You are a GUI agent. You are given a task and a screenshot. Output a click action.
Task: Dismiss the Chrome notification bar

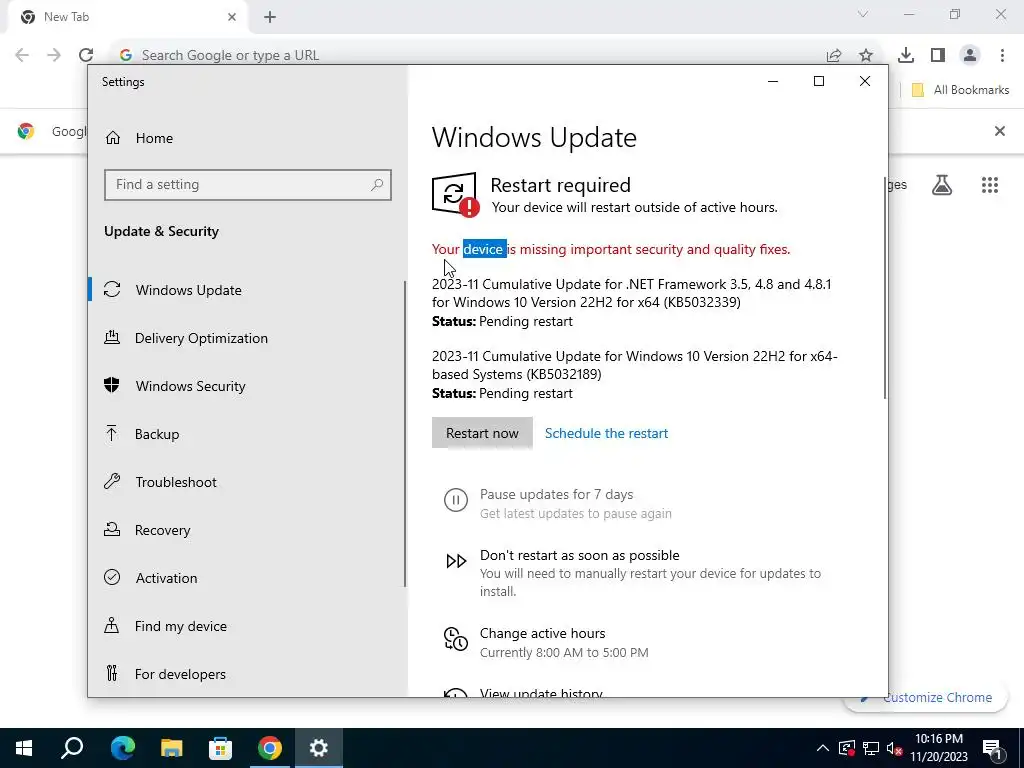pyautogui.click(x=999, y=131)
